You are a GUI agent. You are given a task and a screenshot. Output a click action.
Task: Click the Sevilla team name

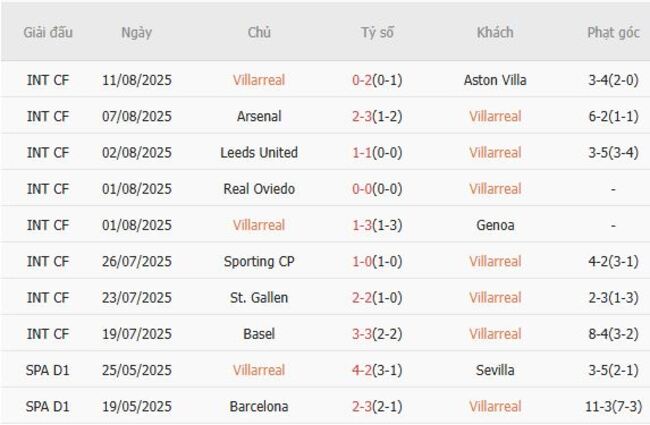point(495,370)
